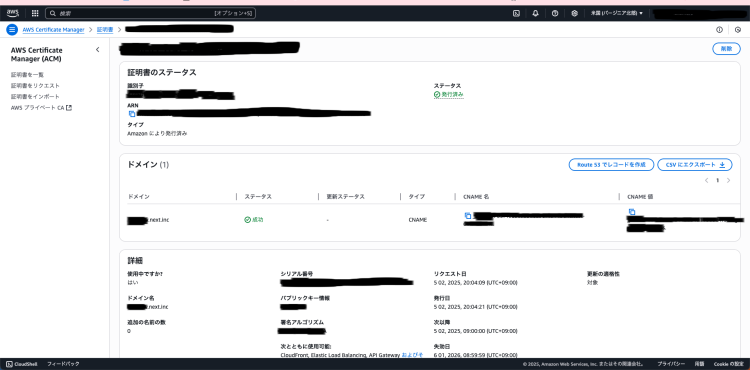Open the region selector dropdown

(x=617, y=13)
